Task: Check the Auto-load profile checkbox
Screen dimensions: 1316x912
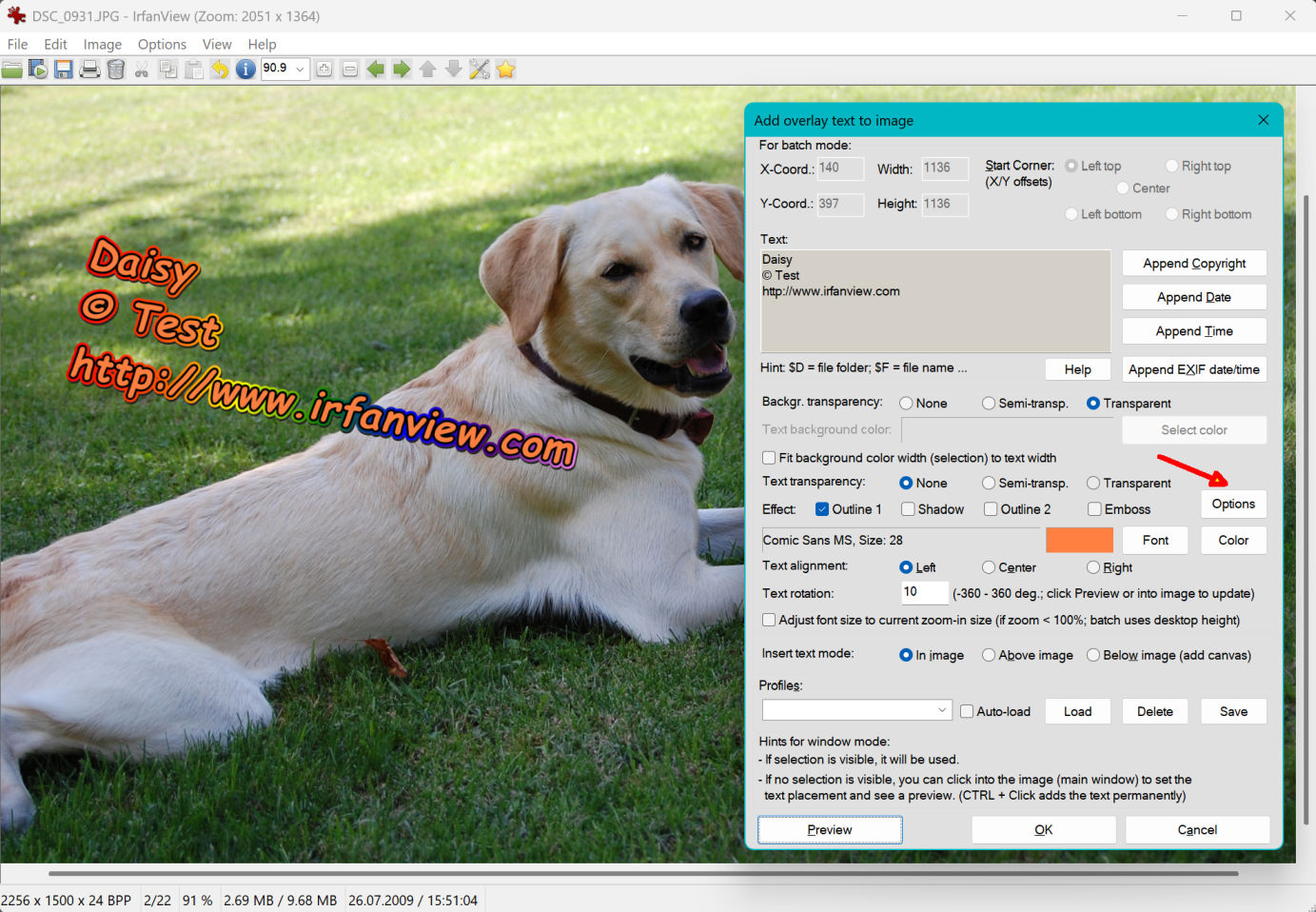Action: 967,711
